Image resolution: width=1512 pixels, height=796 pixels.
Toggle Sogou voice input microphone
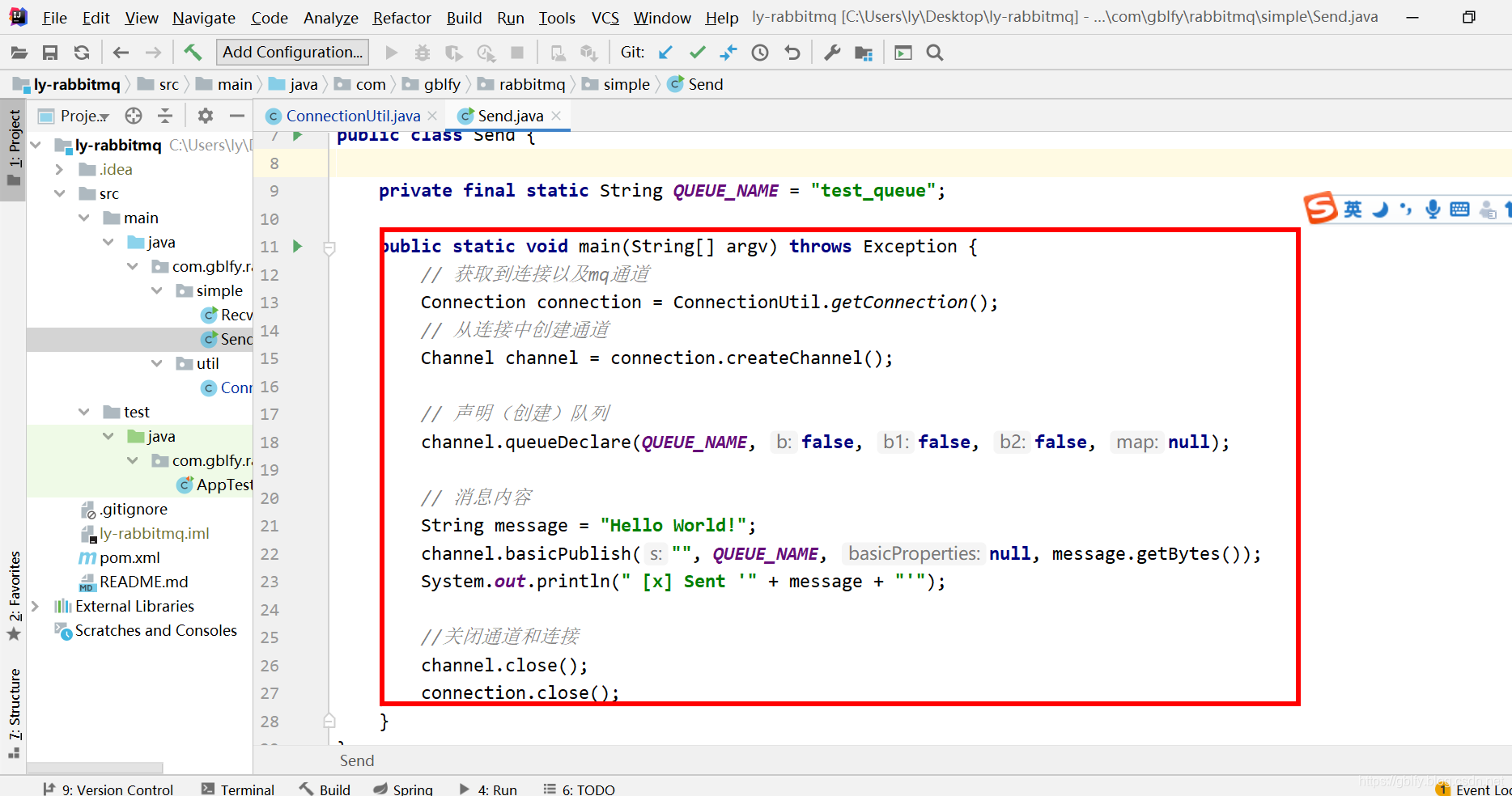tap(1433, 210)
